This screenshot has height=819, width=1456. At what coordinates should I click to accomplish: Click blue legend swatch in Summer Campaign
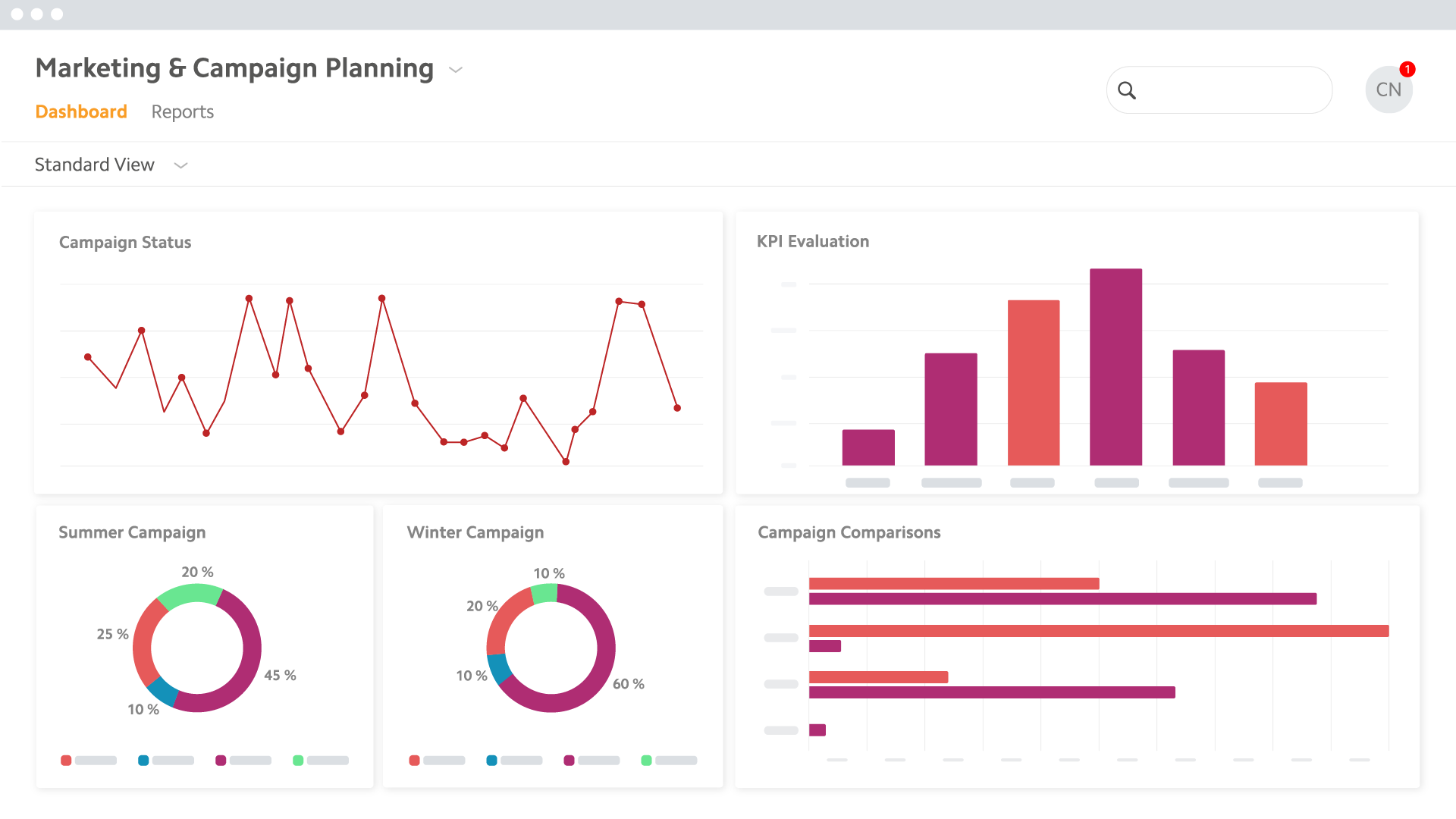click(143, 760)
